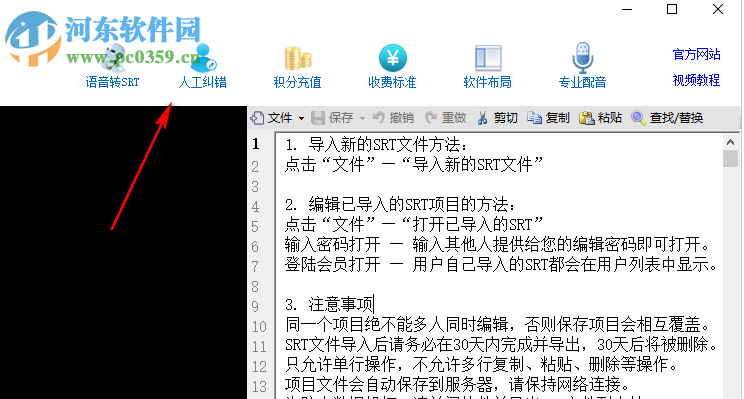744x399 pixels.
Task: Click the 粘贴 paste button
Action: [600, 118]
